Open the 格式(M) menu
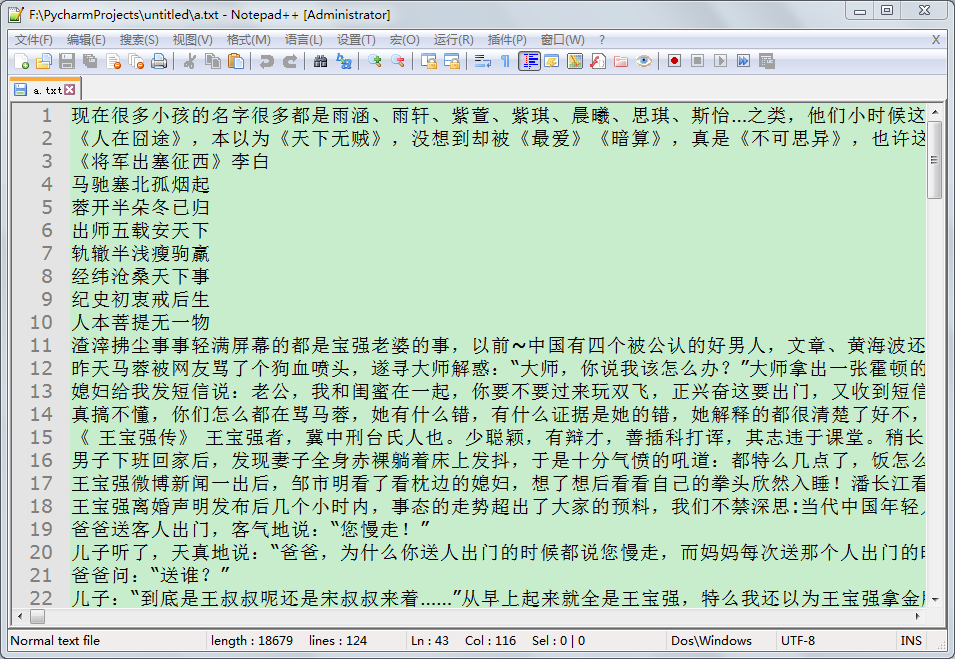955x659 pixels. (x=248, y=40)
